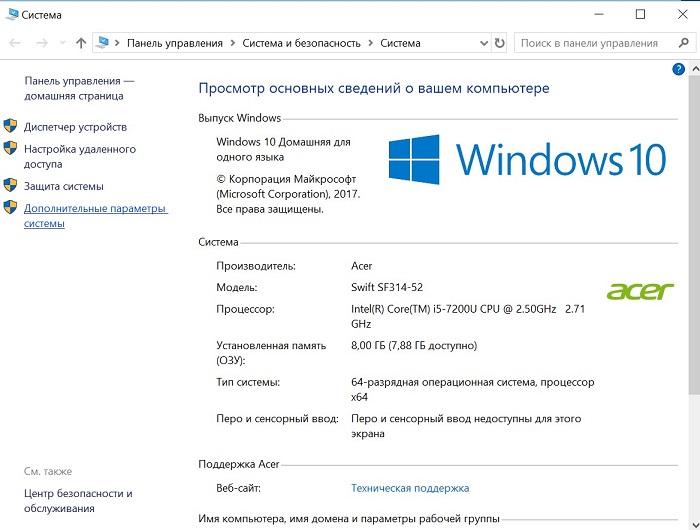The image size is (700, 530).
Task: Open Панель управления in the breadcrumb
Action: [175, 43]
